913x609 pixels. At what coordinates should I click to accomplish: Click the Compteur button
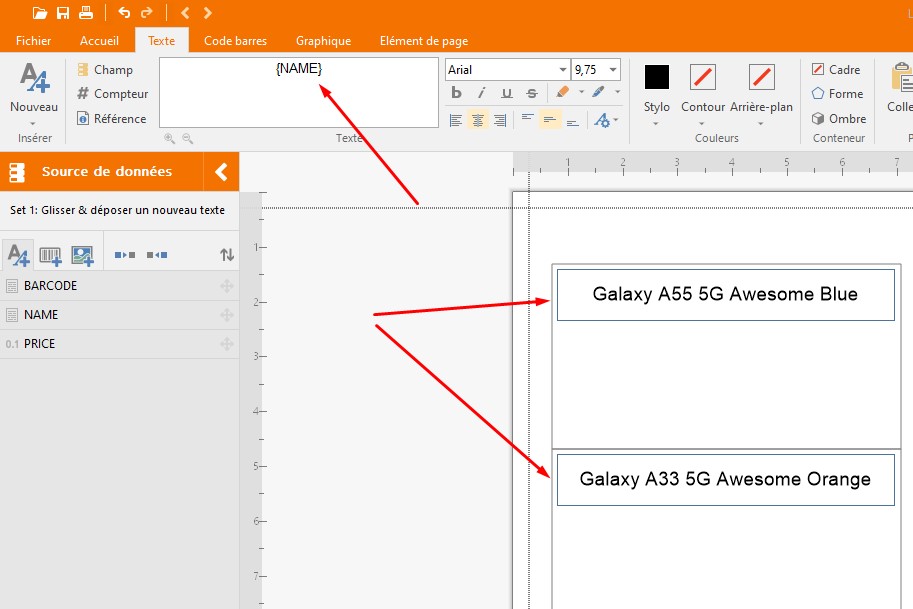[112, 94]
